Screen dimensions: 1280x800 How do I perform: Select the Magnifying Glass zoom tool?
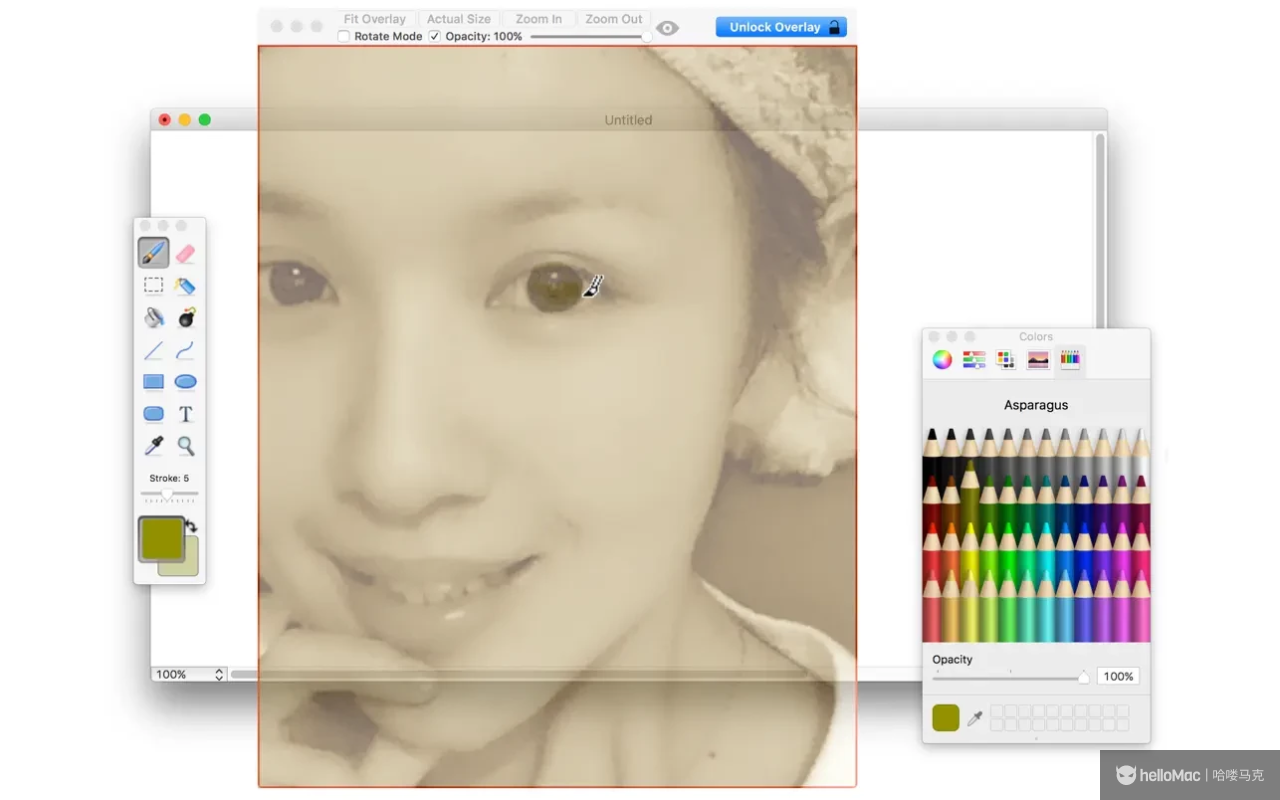[x=185, y=446]
